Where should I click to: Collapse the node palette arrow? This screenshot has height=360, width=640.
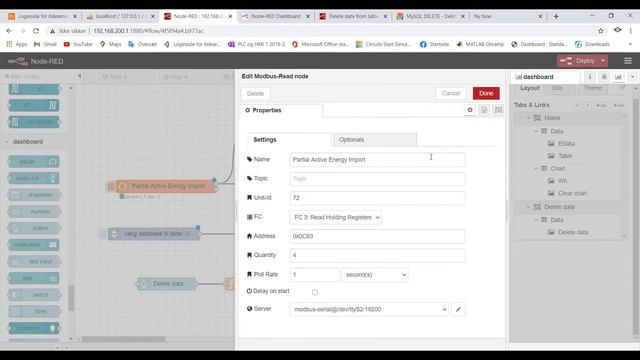pos(80,76)
